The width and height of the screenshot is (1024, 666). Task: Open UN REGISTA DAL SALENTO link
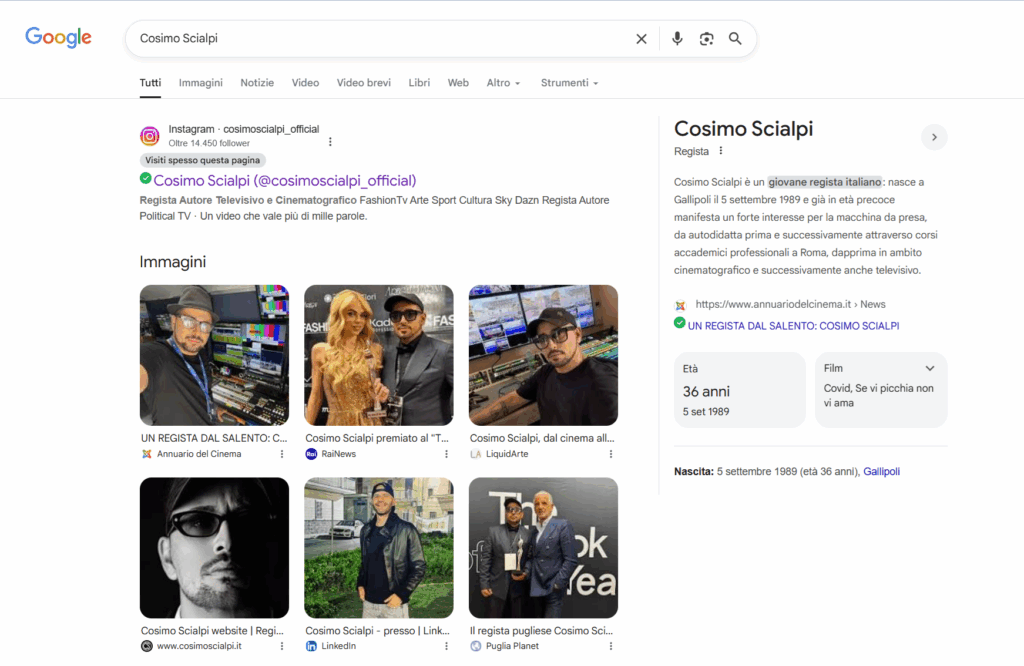tap(793, 325)
